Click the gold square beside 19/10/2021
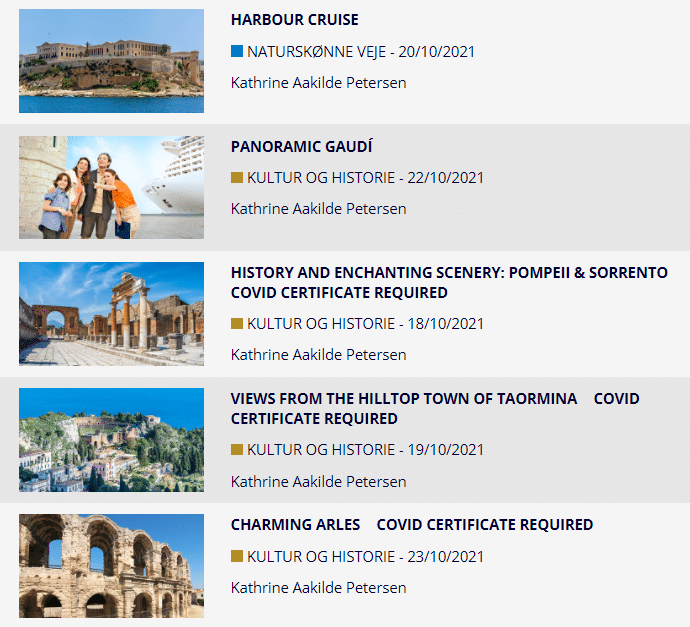The width and height of the screenshot is (690, 627). [237, 449]
